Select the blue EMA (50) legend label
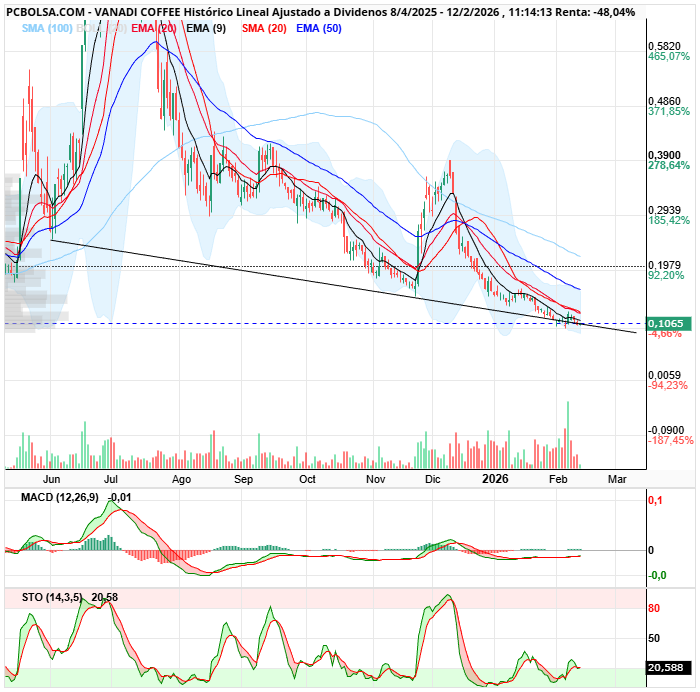Screen dimensions: 700x692 coord(319,28)
